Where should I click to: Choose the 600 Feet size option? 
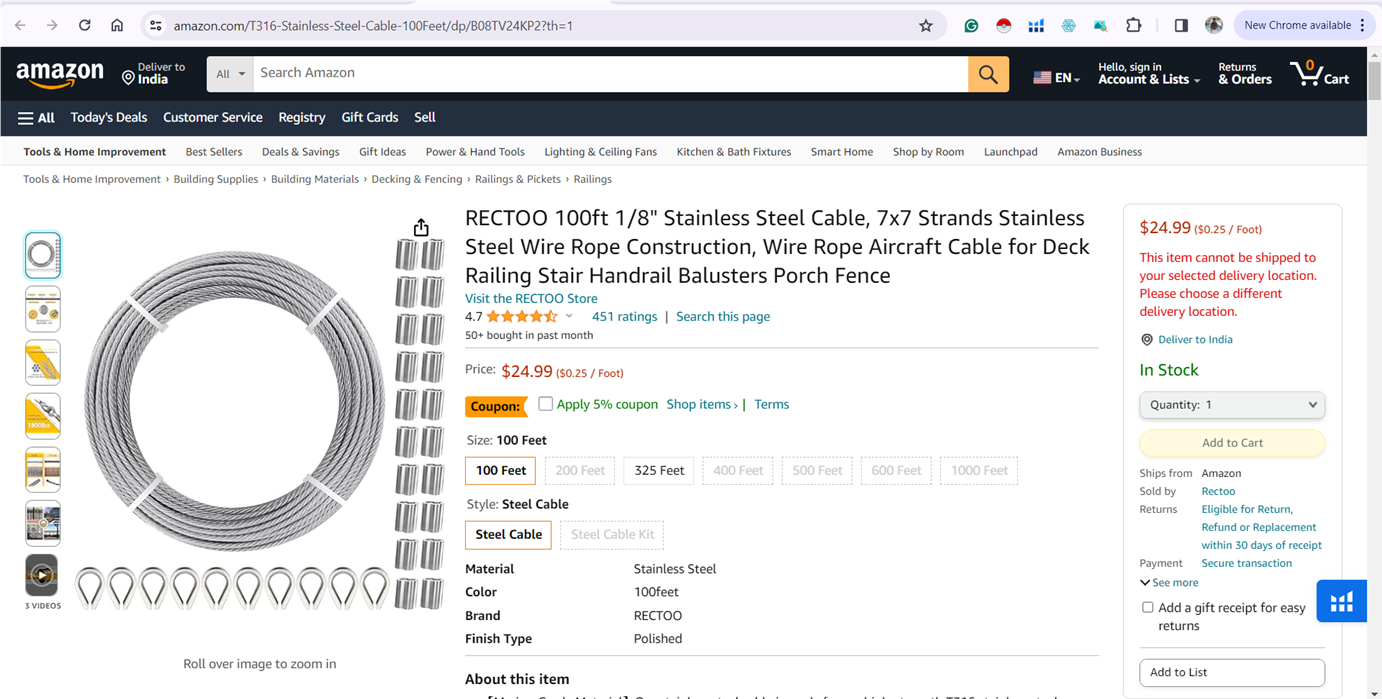[896, 471]
